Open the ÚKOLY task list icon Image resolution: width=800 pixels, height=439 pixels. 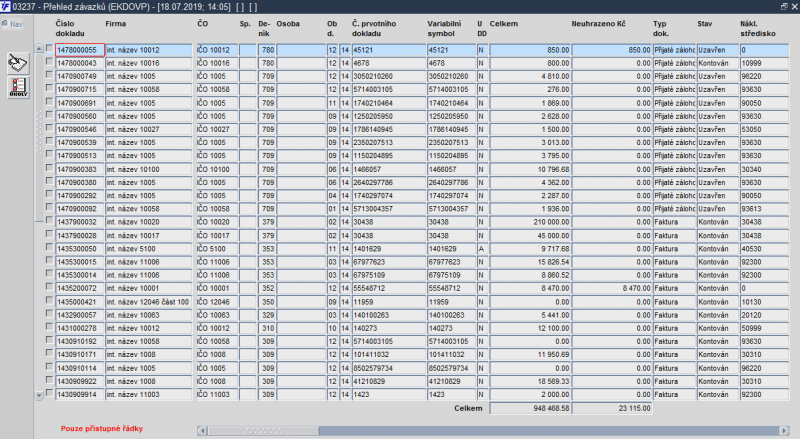(x=18, y=87)
